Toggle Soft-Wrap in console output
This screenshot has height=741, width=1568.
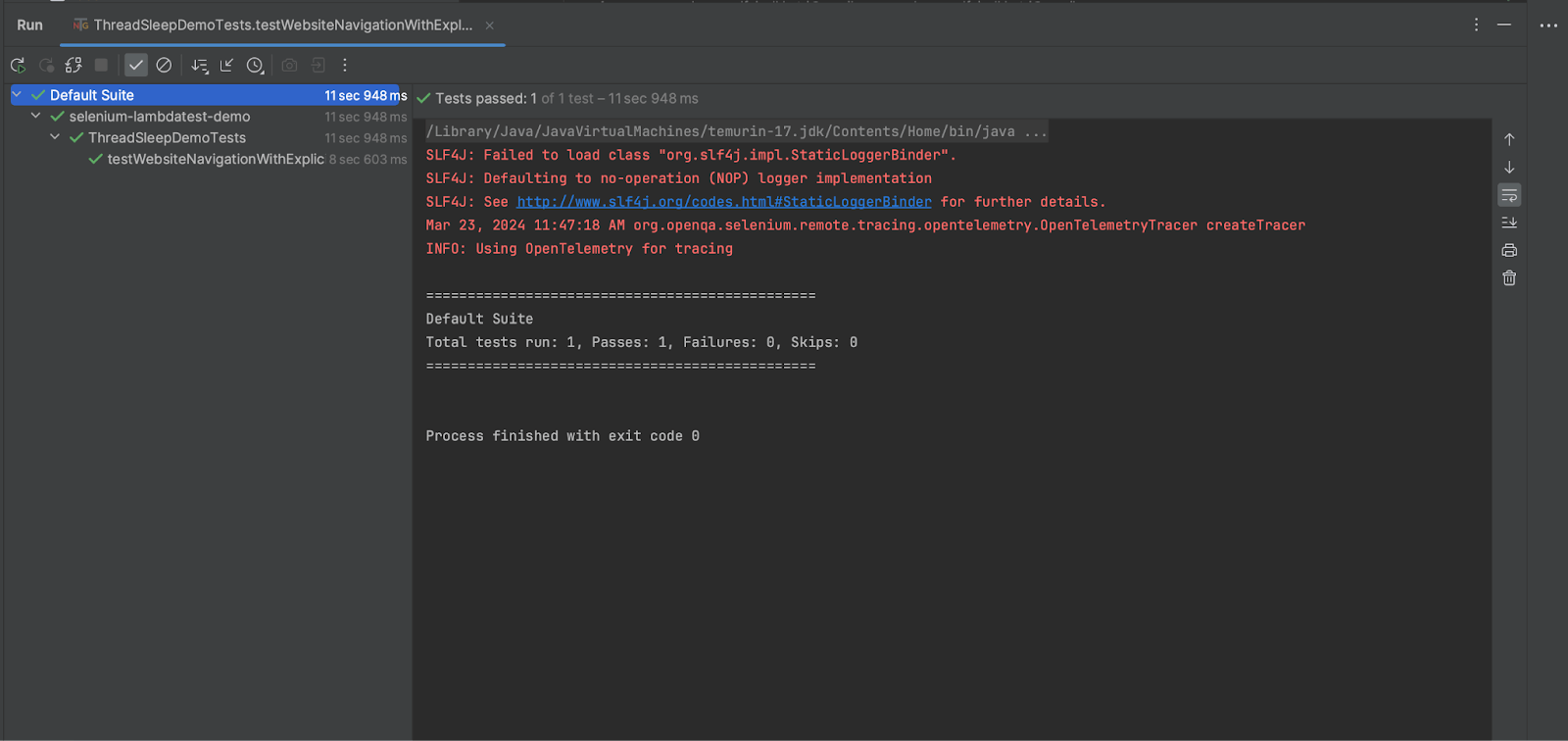[1509, 196]
